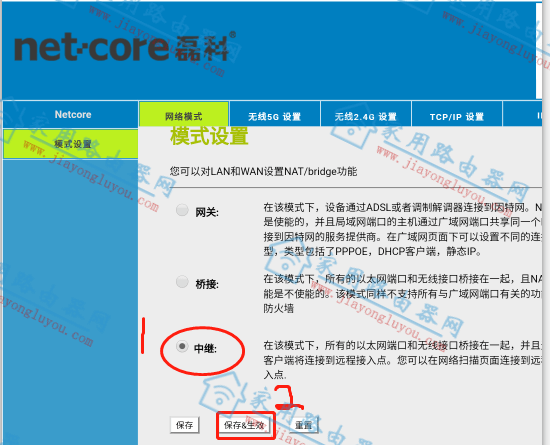
Task: Click the 网关 mode description paragraph
Action: [x=403, y=229]
